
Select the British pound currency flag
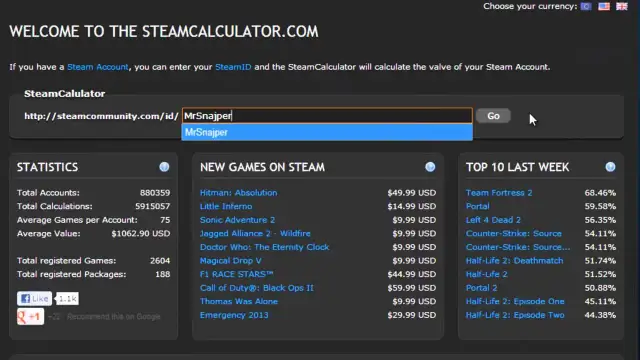[x=622, y=7]
